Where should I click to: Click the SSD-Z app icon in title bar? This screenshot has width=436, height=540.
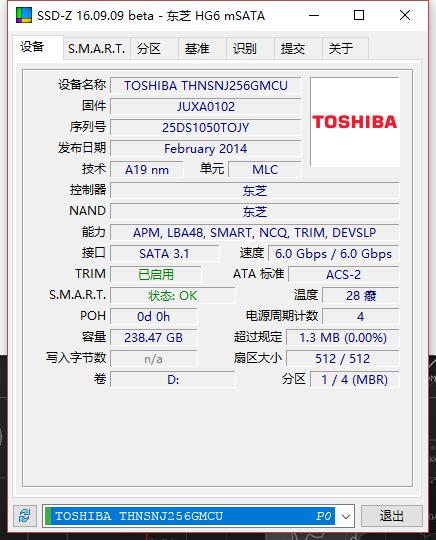coord(24,15)
